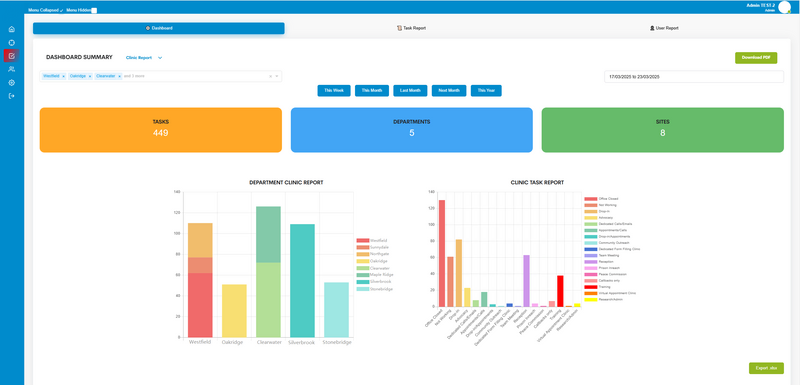Click the Departments 5 summary card

pyautogui.click(x=412, y=130)
